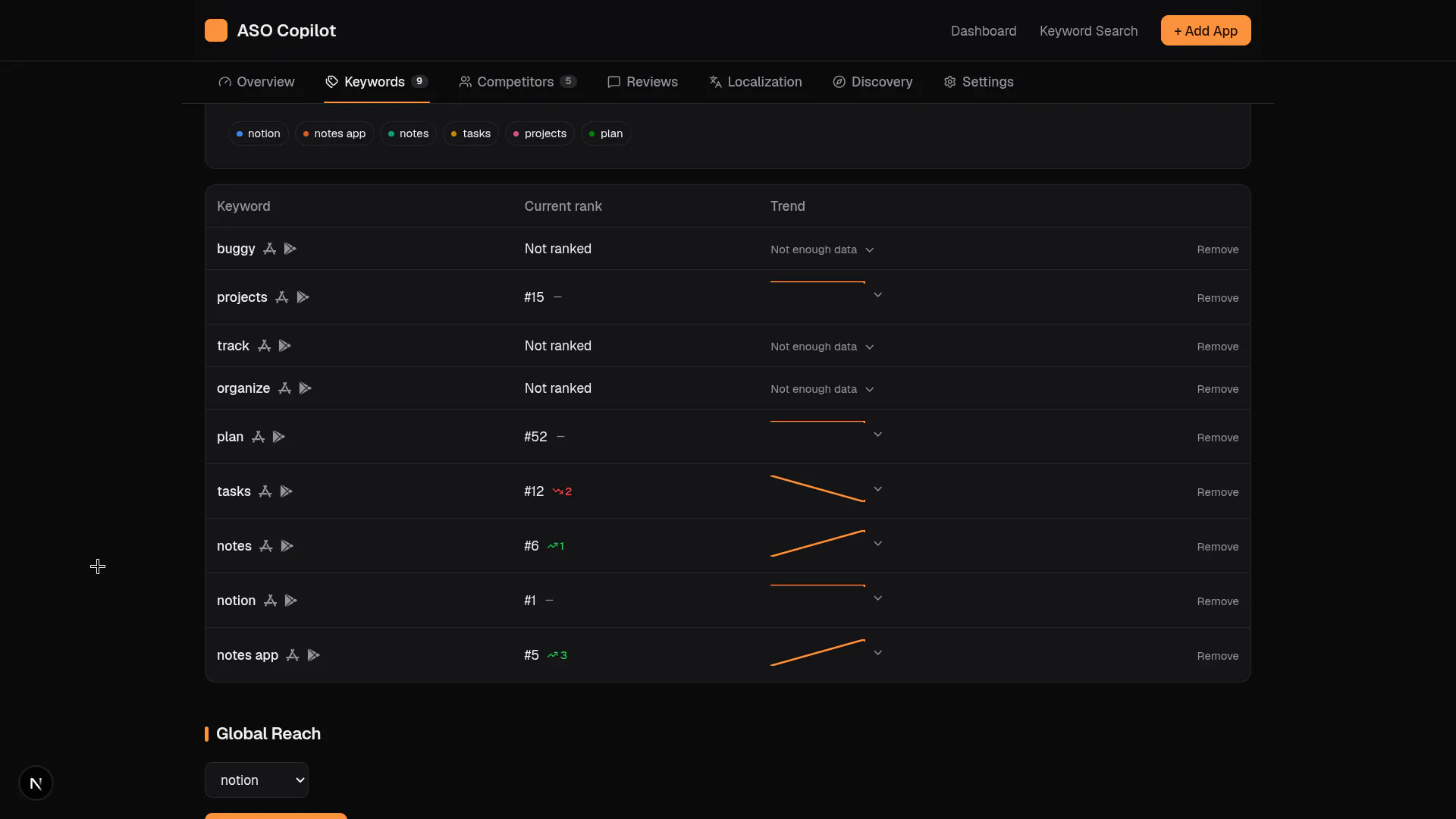Click the Google Play icon for track

click(x=284, y=346)
